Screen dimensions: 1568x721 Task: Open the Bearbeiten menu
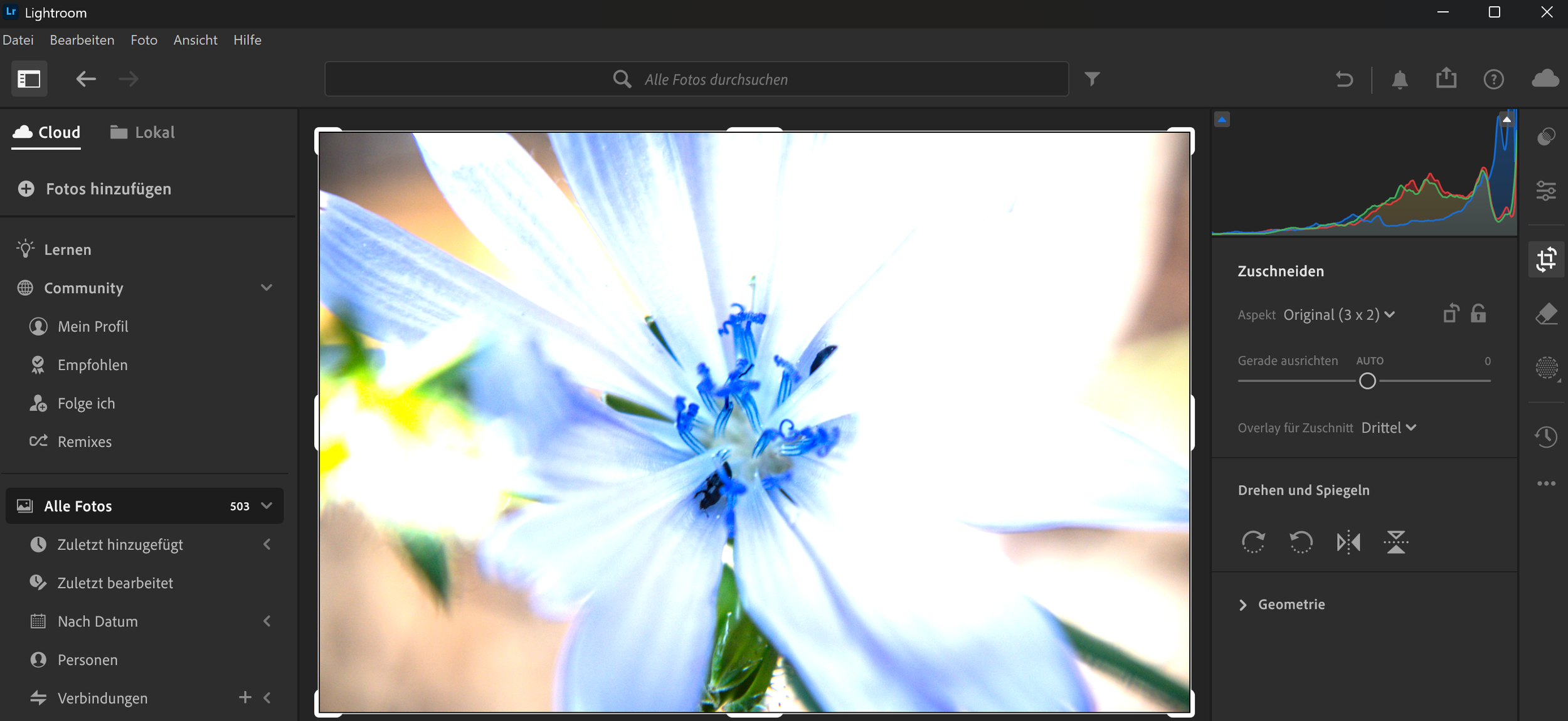82,40
